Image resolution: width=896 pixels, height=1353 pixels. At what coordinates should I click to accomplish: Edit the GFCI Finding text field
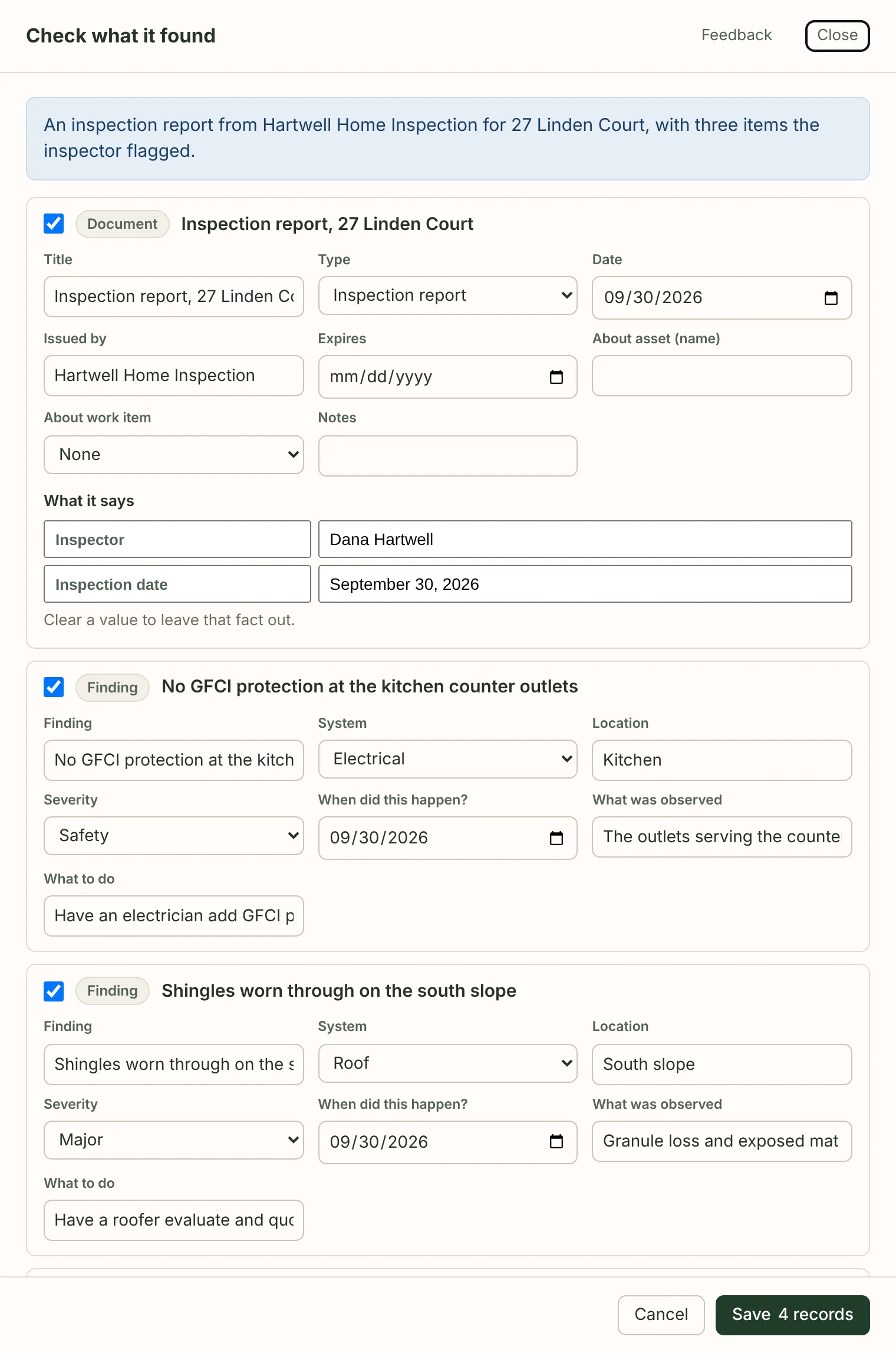(174, 760)
